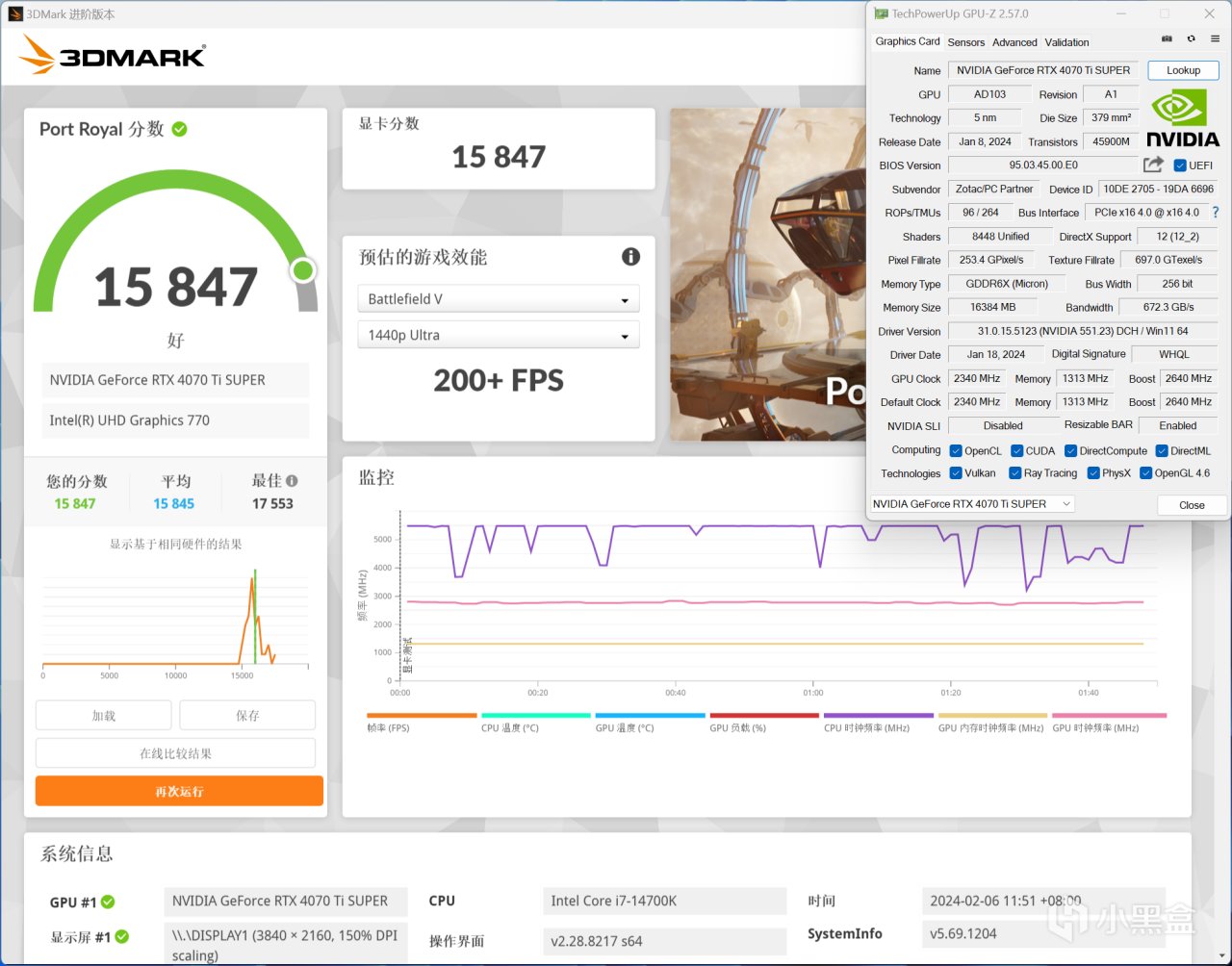The image size is (1232, 966).
Task: Take a GPU-Z screenshot with the camera icon
Action: [x=1167, y=39]
